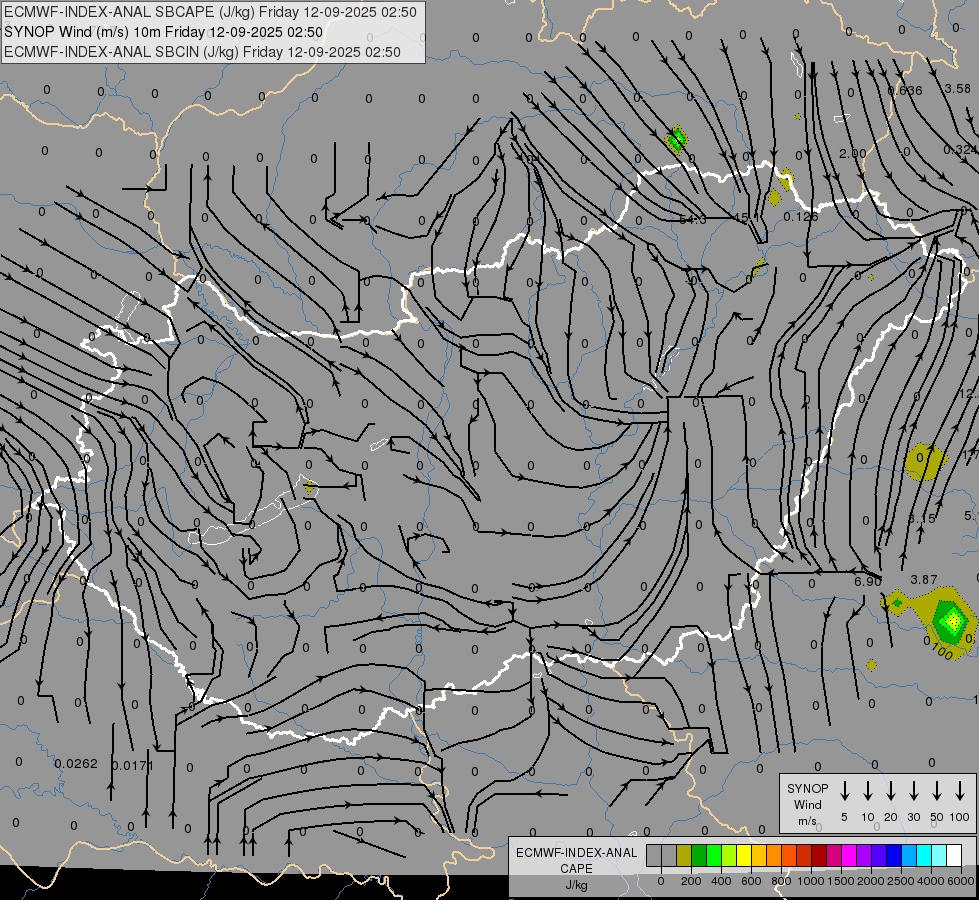Click the 0.636 value on the map
Viewport: 979px width, 900px height.
pyautogui.click(x=905, y=90)
